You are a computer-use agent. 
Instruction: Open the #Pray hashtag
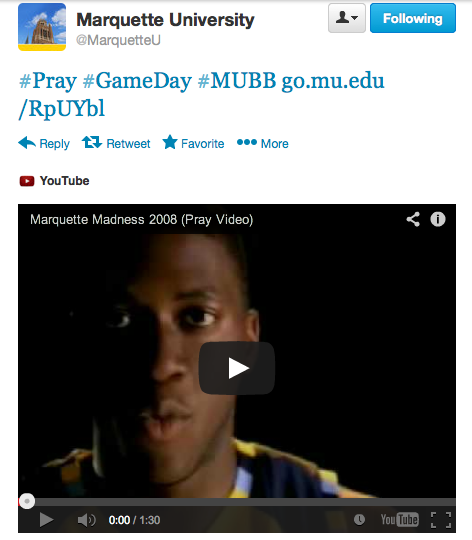[x=48, y=81]
